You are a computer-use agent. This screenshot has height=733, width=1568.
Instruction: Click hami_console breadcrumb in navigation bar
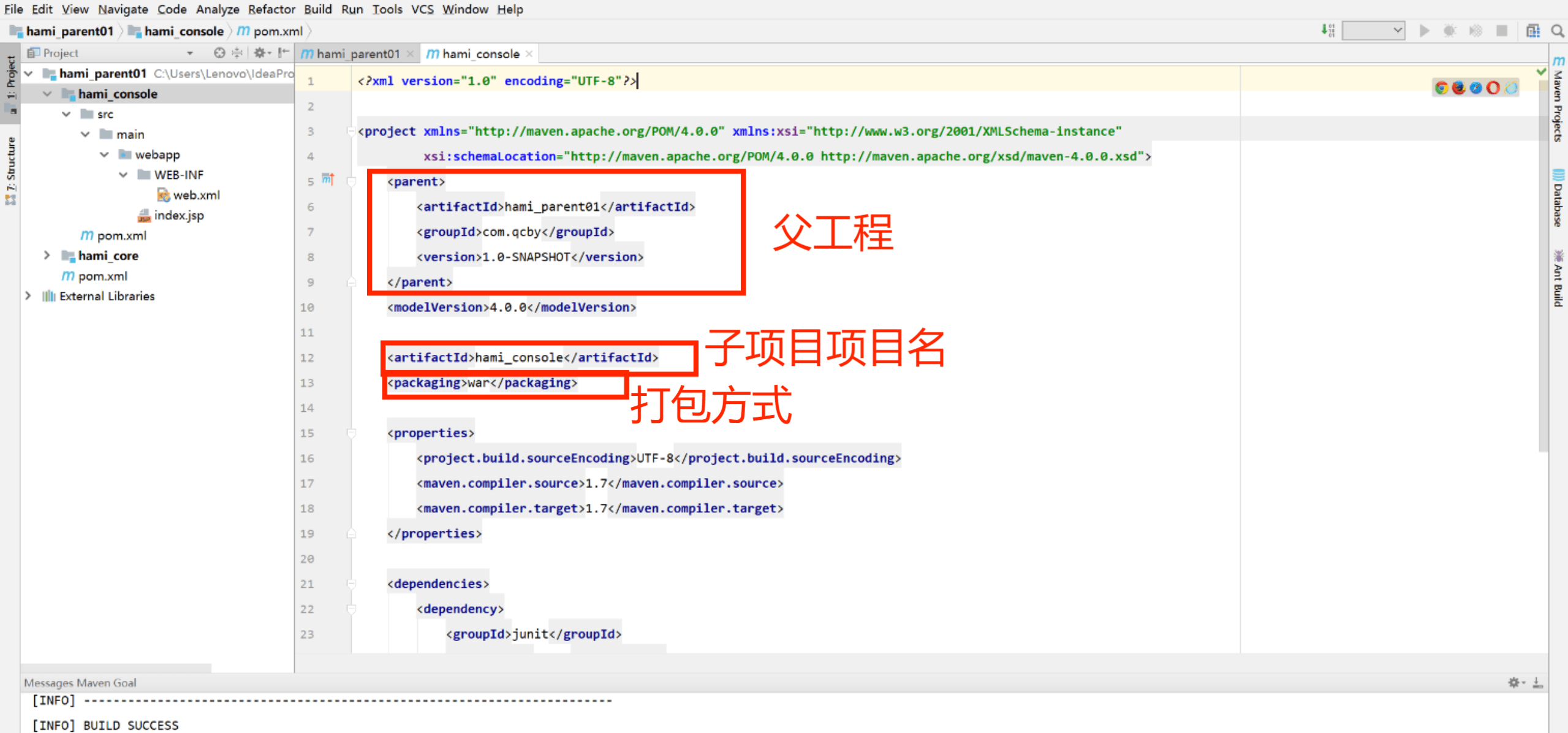(183, 31)
